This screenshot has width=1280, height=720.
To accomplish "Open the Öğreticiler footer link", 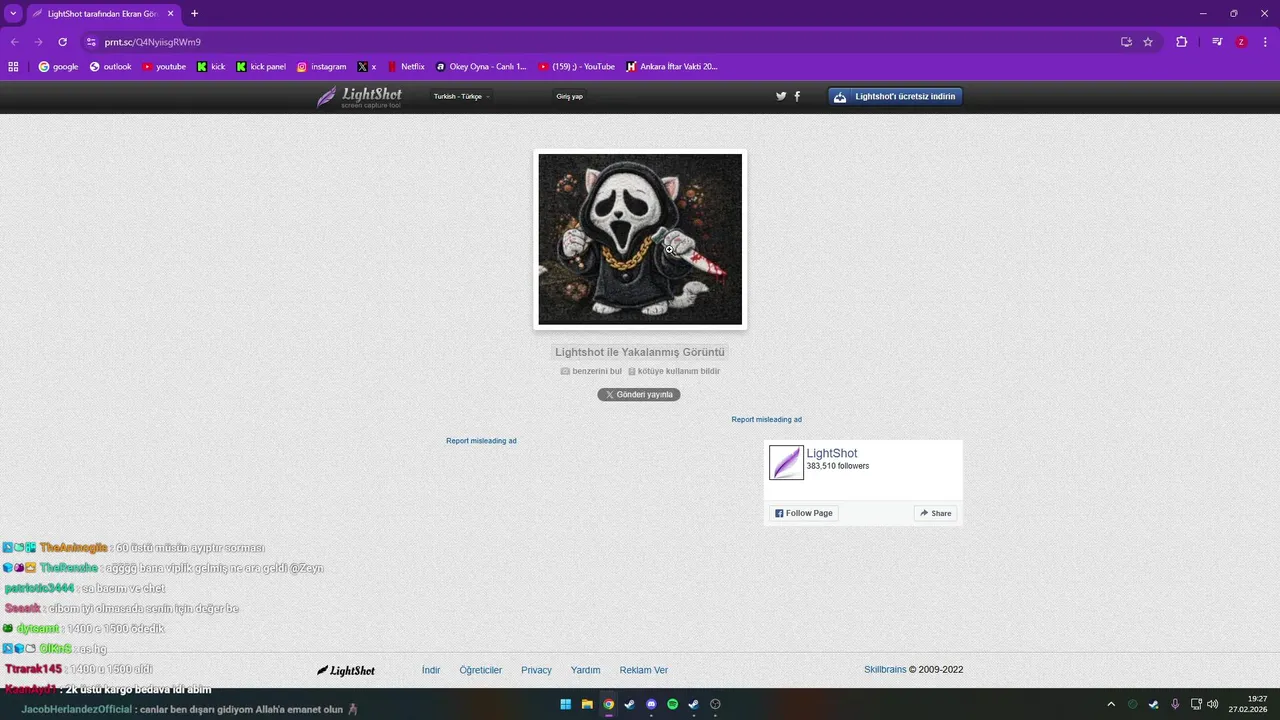I will pyautogui.click(x=481, y=670).
